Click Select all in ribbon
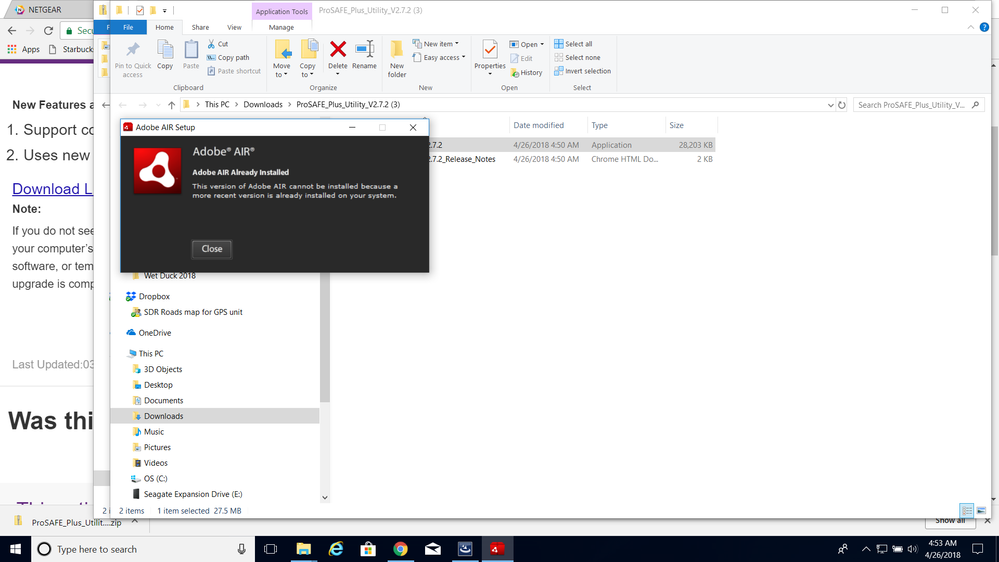This screenshot has width=999, height=562. [573, 44]
